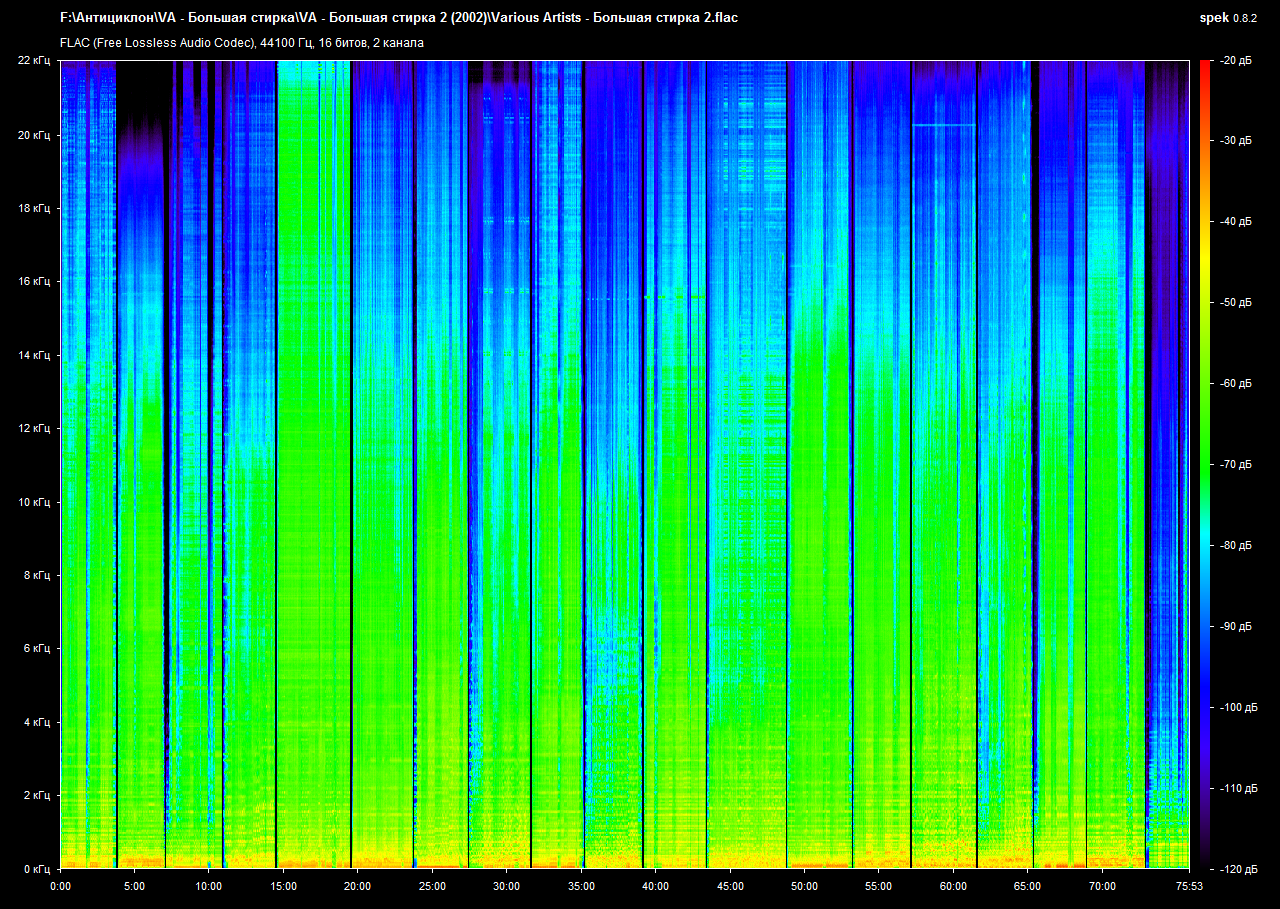Click the 0:00 time axis label
The image size is (1280, 909).
click(x=60, y=886)
